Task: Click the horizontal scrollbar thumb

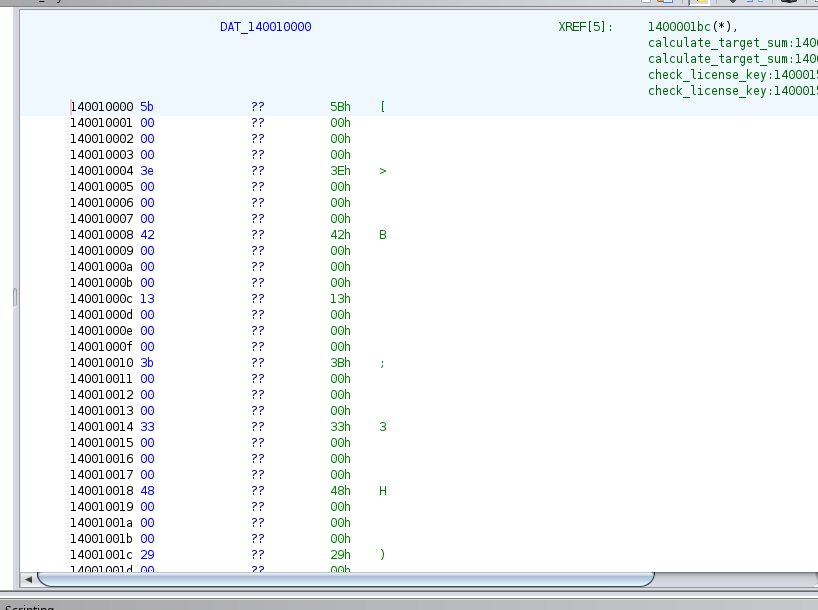Action: point(346,579)
